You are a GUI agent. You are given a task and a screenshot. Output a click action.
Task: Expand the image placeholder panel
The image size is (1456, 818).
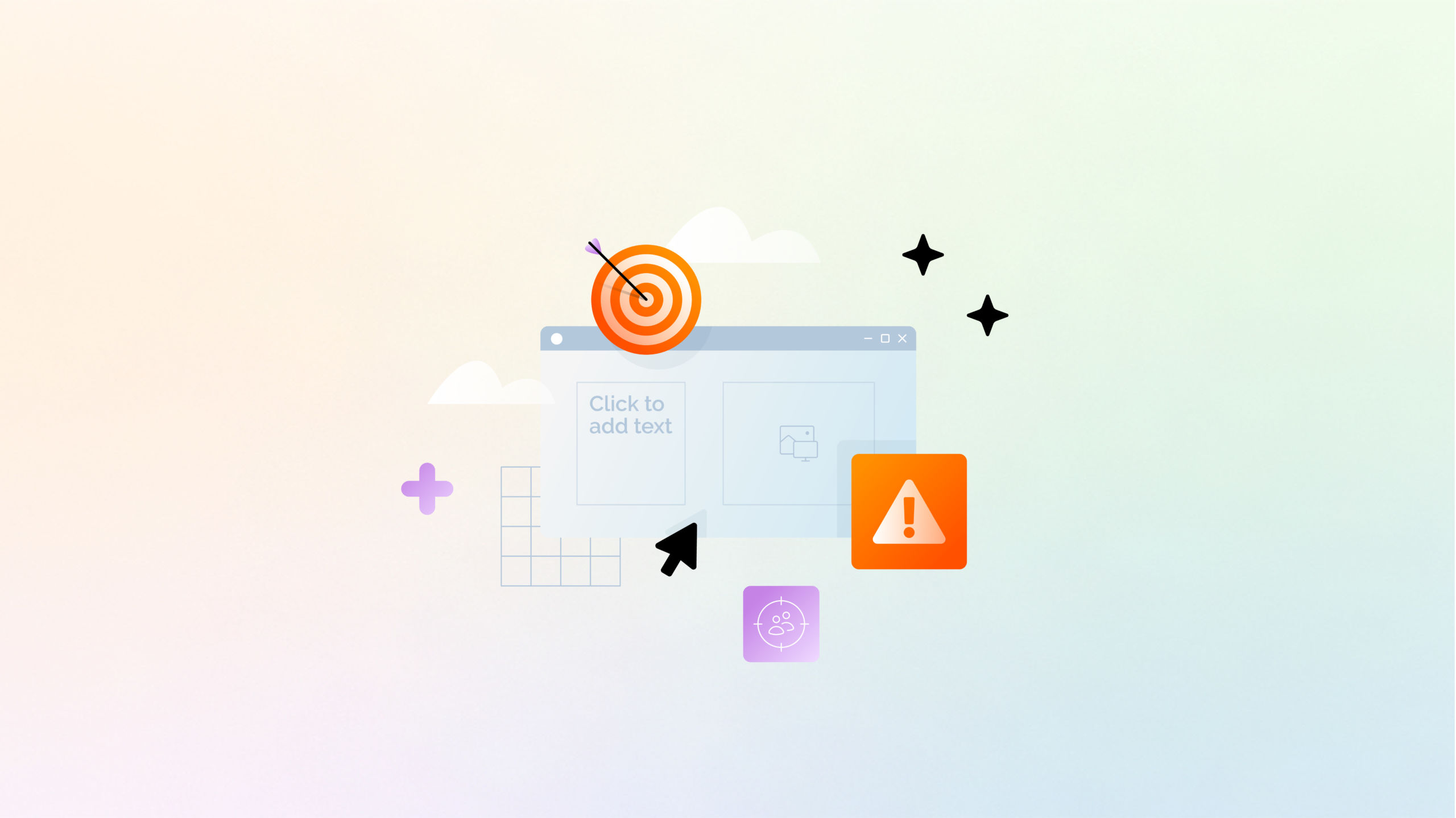coord(797,443)
